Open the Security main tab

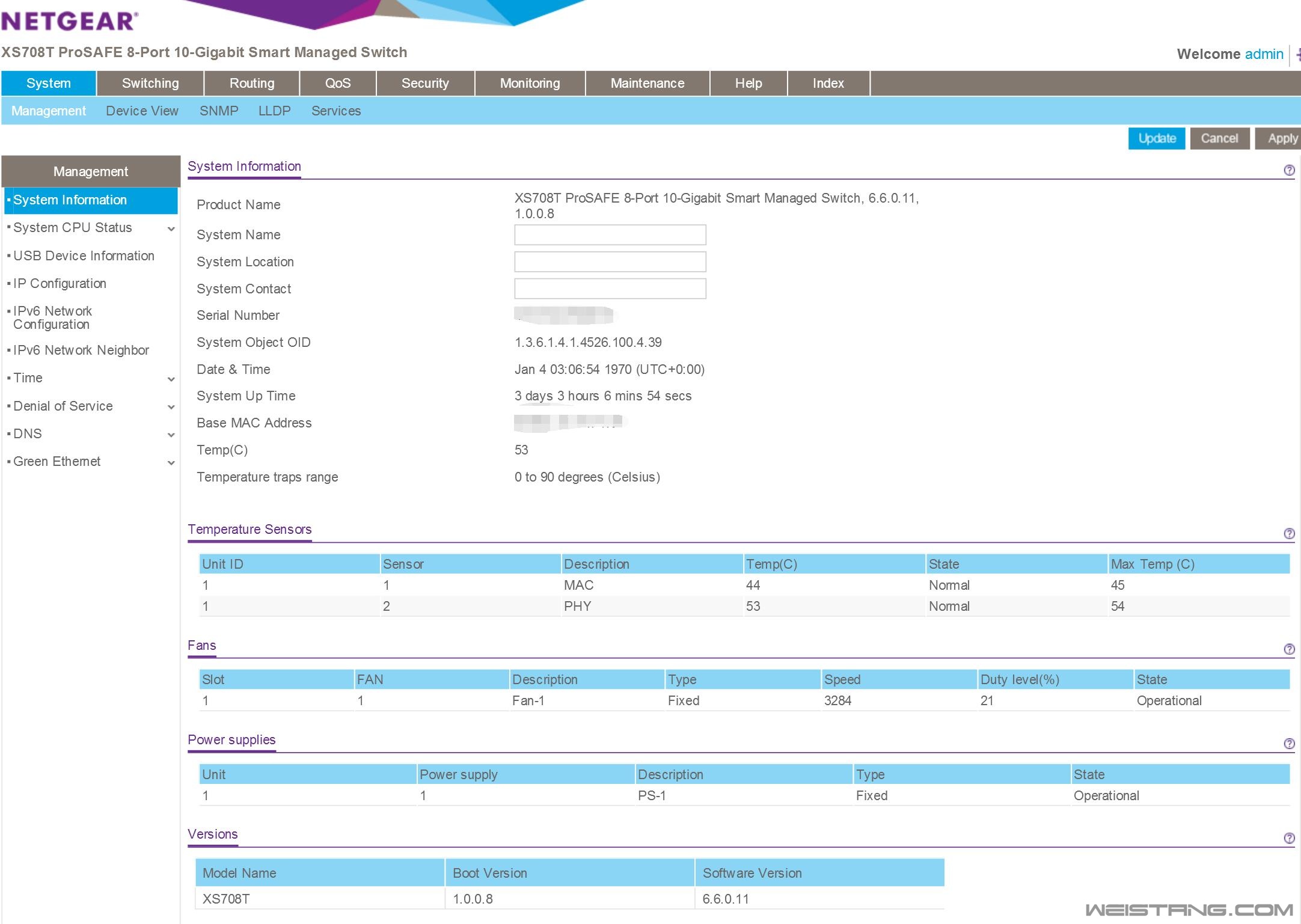point(425,83)
